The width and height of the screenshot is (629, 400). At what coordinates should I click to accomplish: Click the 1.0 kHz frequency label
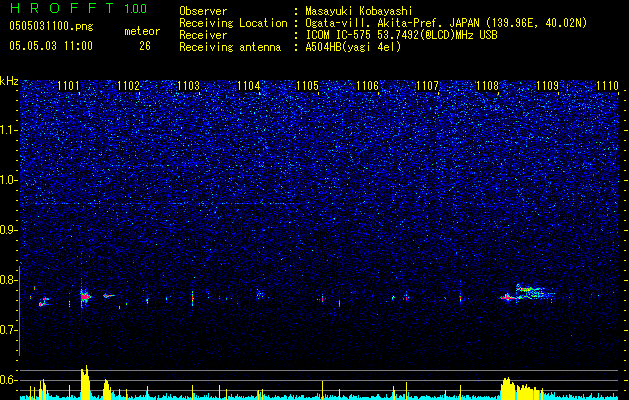pos(9,180)
